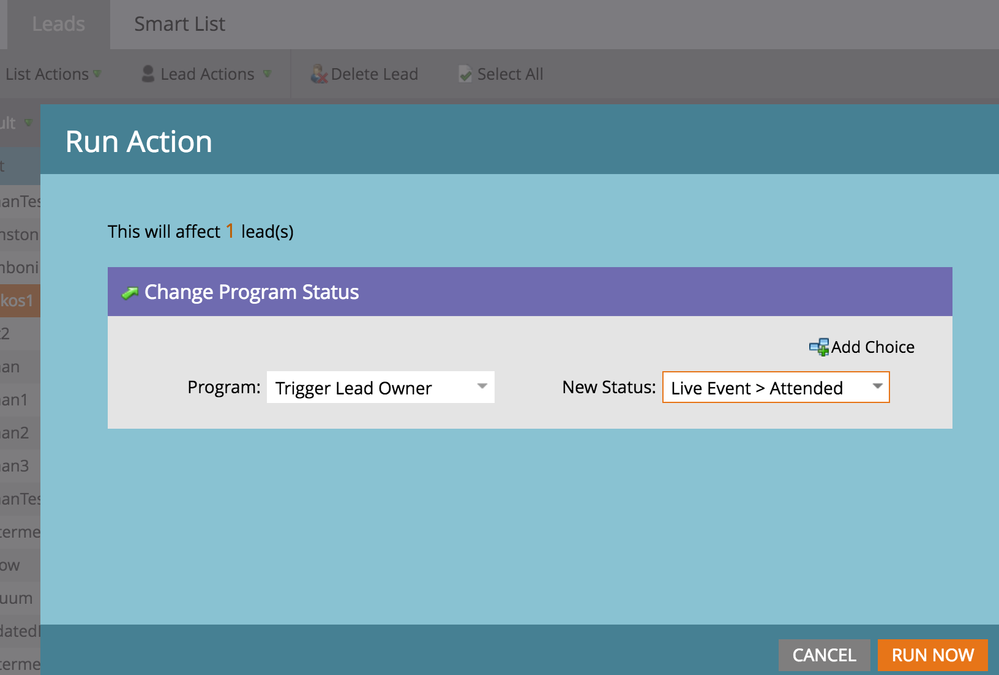This screenshot has width=999, height=675.
Task: Switch to the Leads tab
Action: pyautogui.click(x=58, y=24)
